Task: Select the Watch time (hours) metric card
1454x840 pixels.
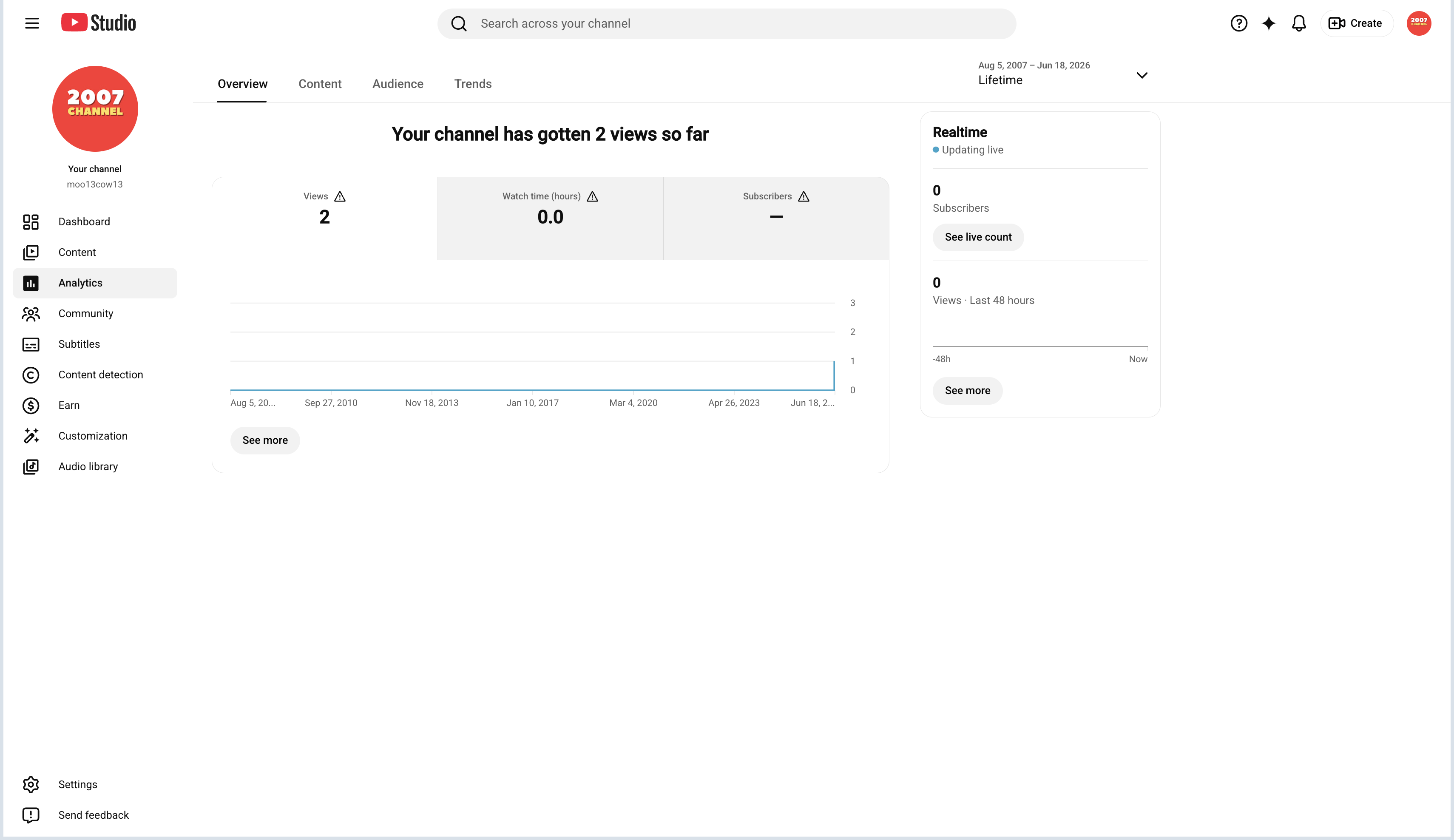Action: (x=550, y=218)
